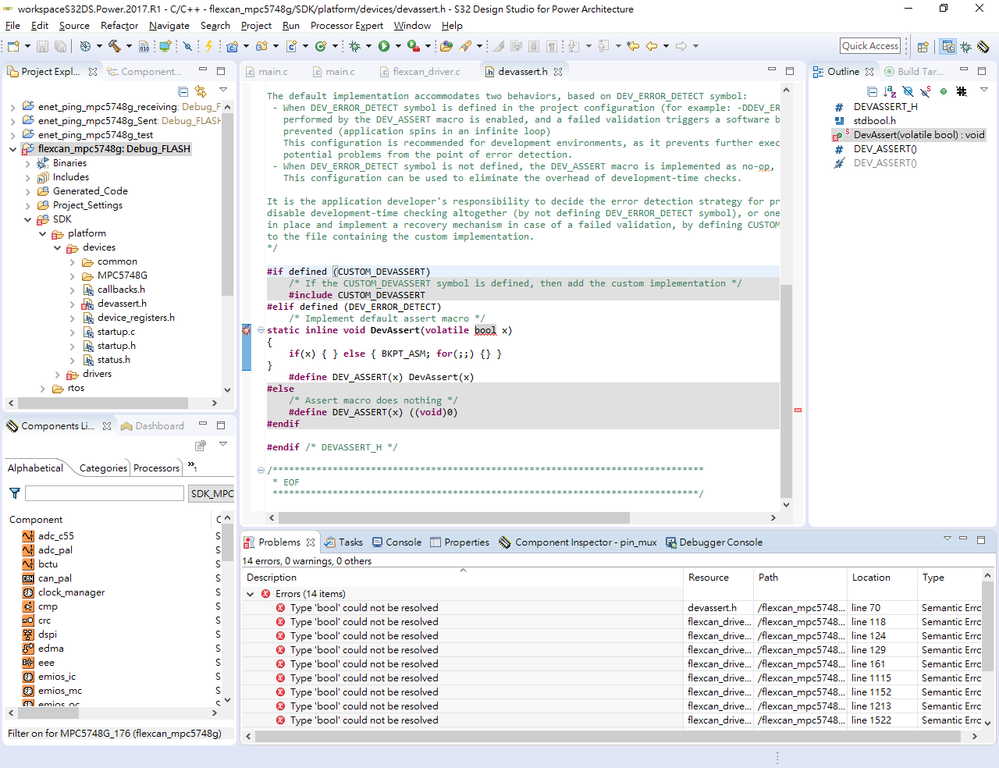Toggle Link with Editor in Project Explorer

tap(200, 91)
